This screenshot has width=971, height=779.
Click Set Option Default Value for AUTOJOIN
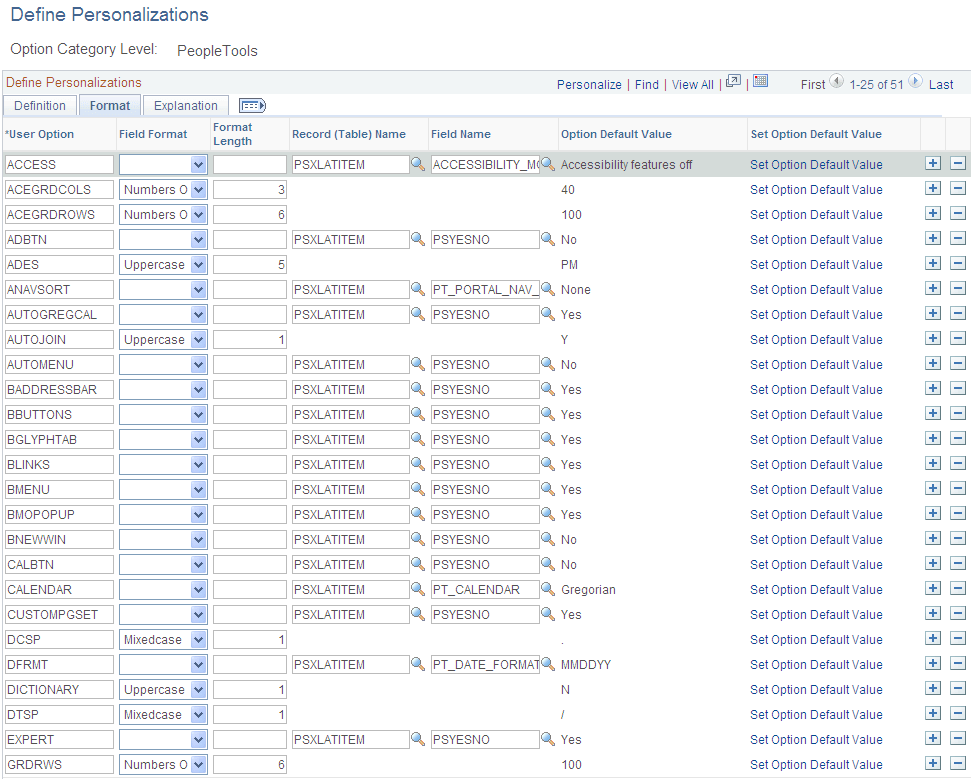tap(816, 339)
